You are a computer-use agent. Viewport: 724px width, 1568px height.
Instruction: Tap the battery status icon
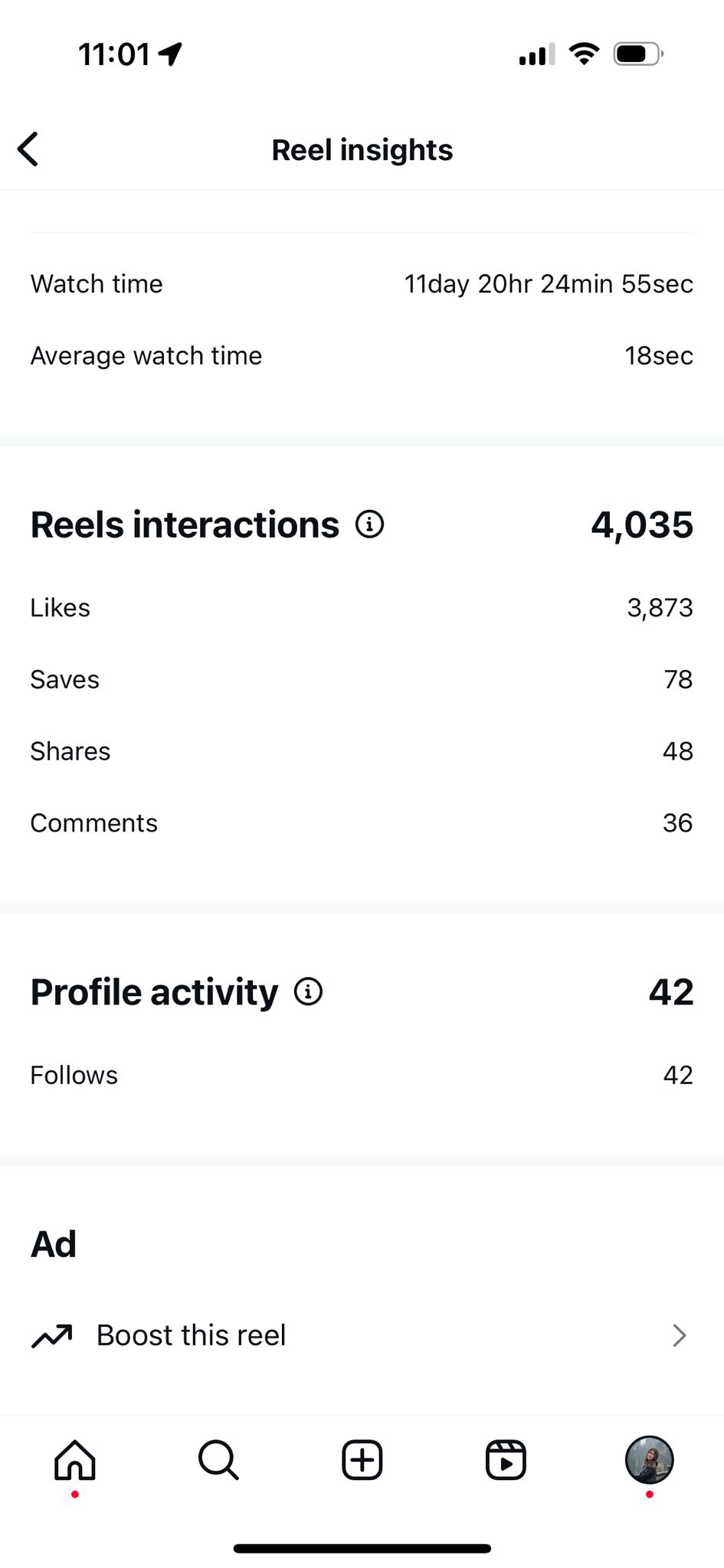[x=637, y=54]
